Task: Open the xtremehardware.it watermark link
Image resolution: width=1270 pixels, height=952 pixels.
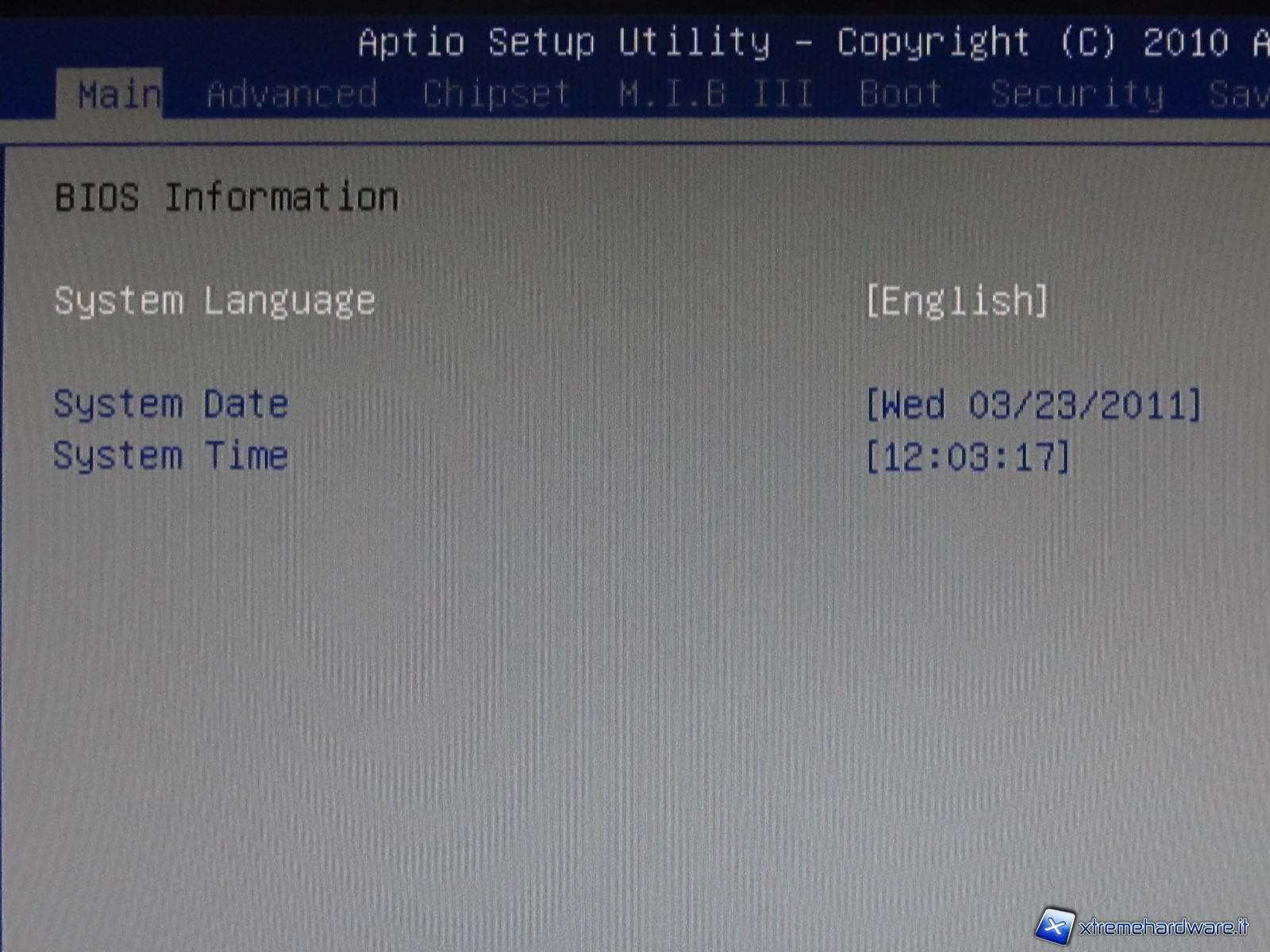Action: pyautogui.click(x=1163, y=927)
